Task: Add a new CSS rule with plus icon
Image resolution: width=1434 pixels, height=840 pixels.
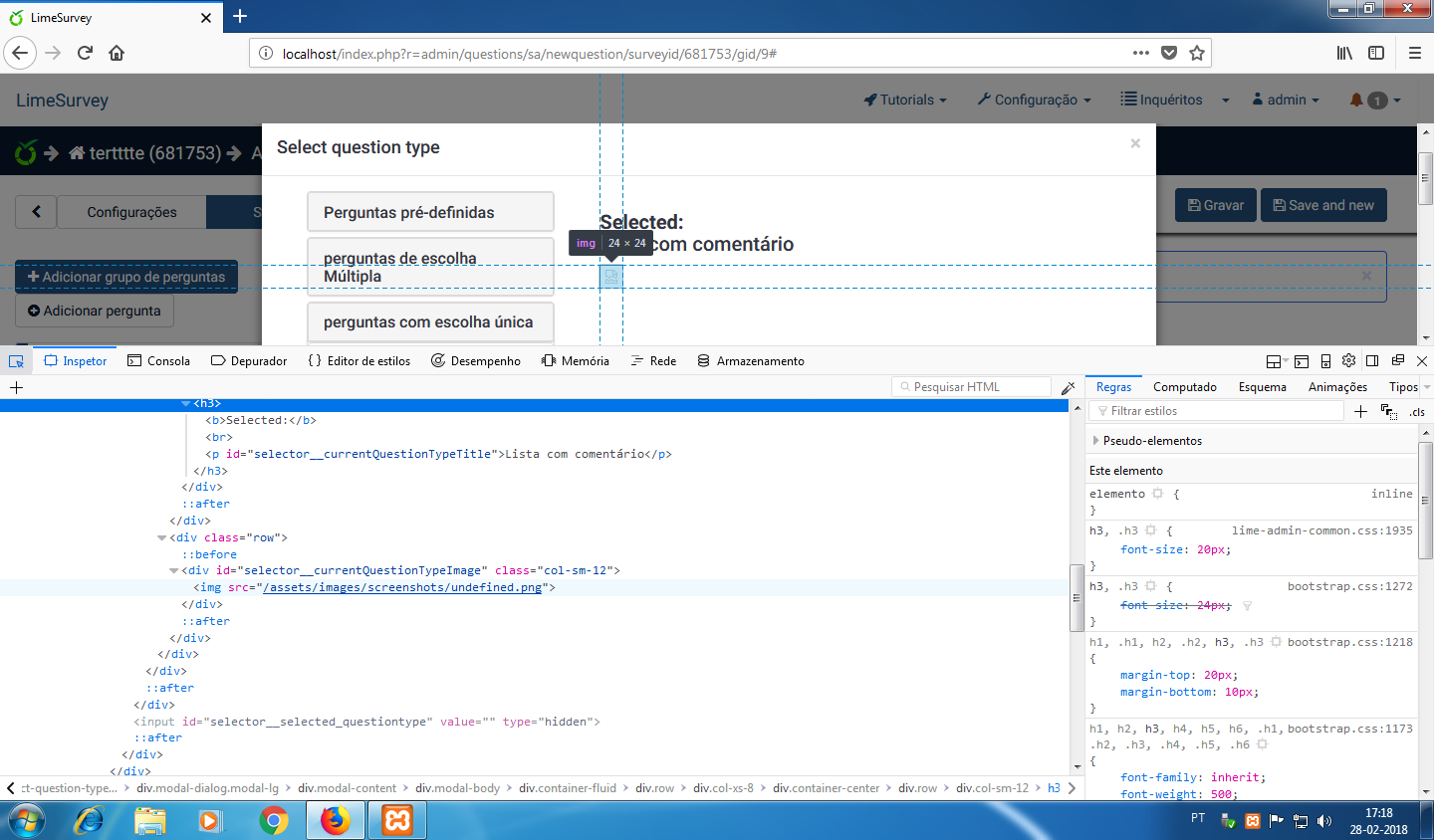Action: coord(1360,411)
